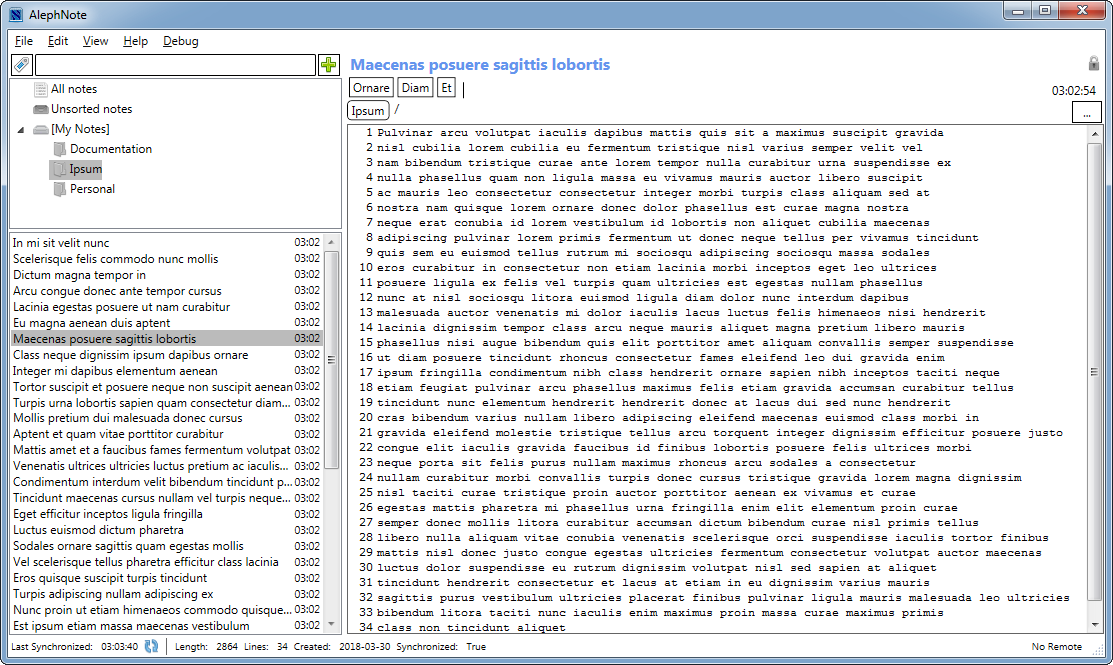1113x665 pixels.
Task: Open note 'Scelerisque felis commodo nunc mollis'
Action: [x=166, y=259]
